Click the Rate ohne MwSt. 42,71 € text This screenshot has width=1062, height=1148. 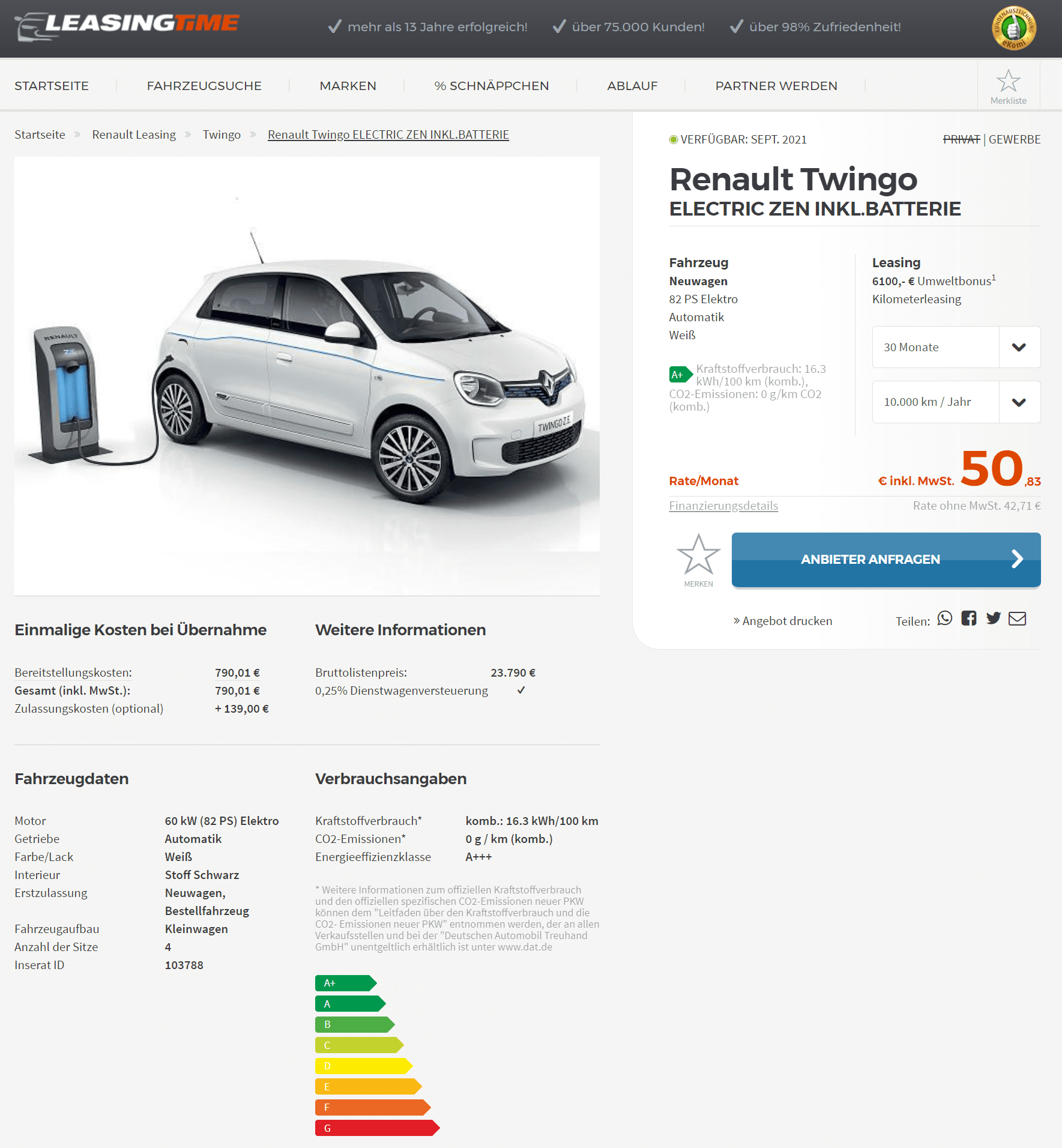[977, 506]
